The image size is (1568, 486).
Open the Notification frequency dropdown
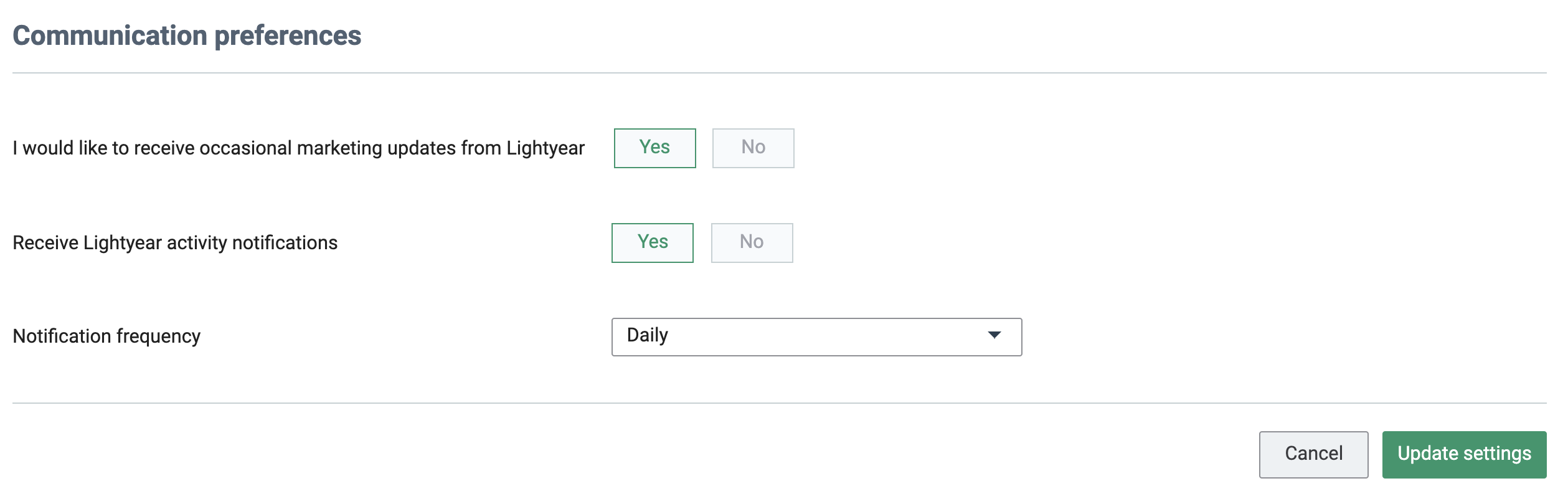816,336
